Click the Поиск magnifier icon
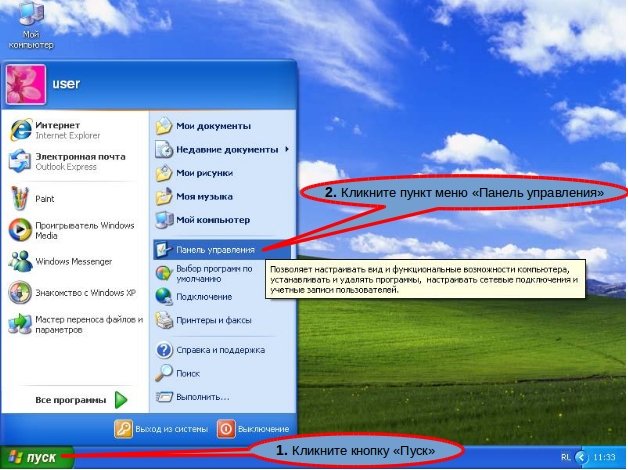Screen dimensions: 628x470 coord(164,373)
